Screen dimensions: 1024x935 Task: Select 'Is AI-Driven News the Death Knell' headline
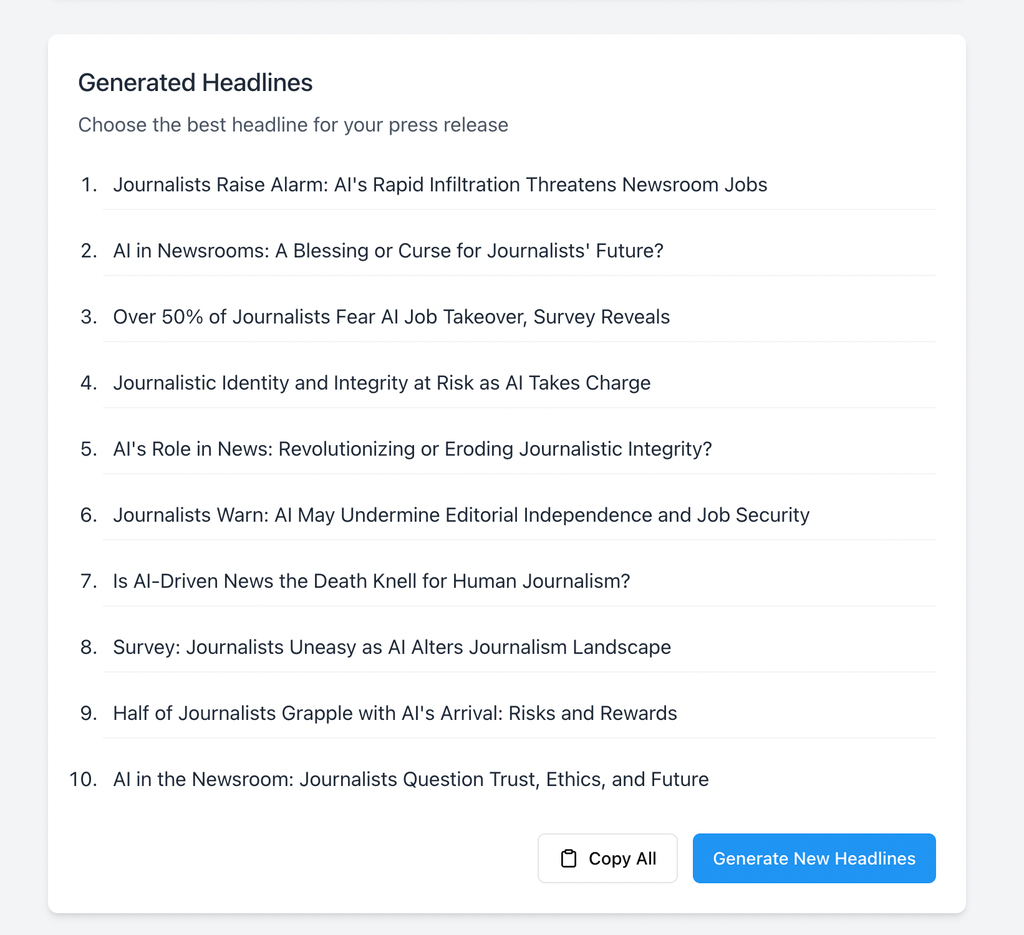[372, 581]
